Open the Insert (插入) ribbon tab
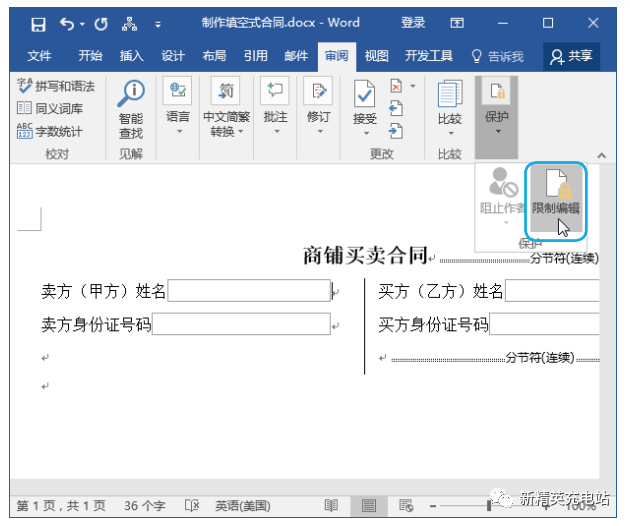The width and height of the screenshot is (630, 526). click(131, 56)
